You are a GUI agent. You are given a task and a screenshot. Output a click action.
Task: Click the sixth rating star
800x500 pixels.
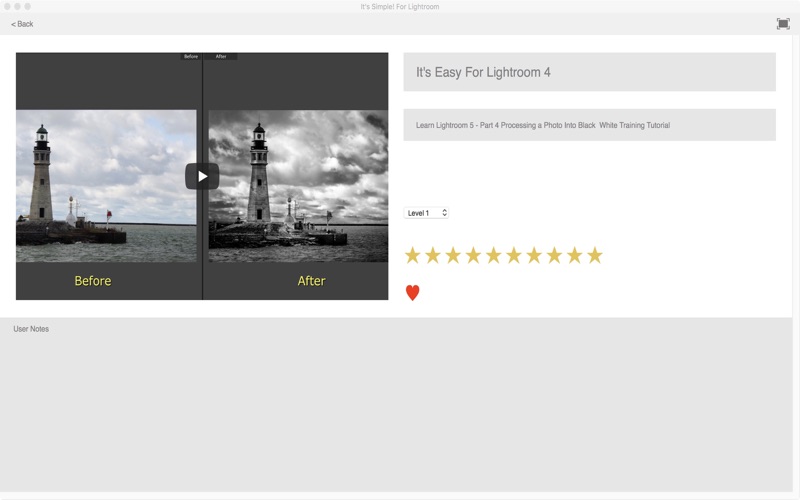pyautogui.click(x=514, y=255)
